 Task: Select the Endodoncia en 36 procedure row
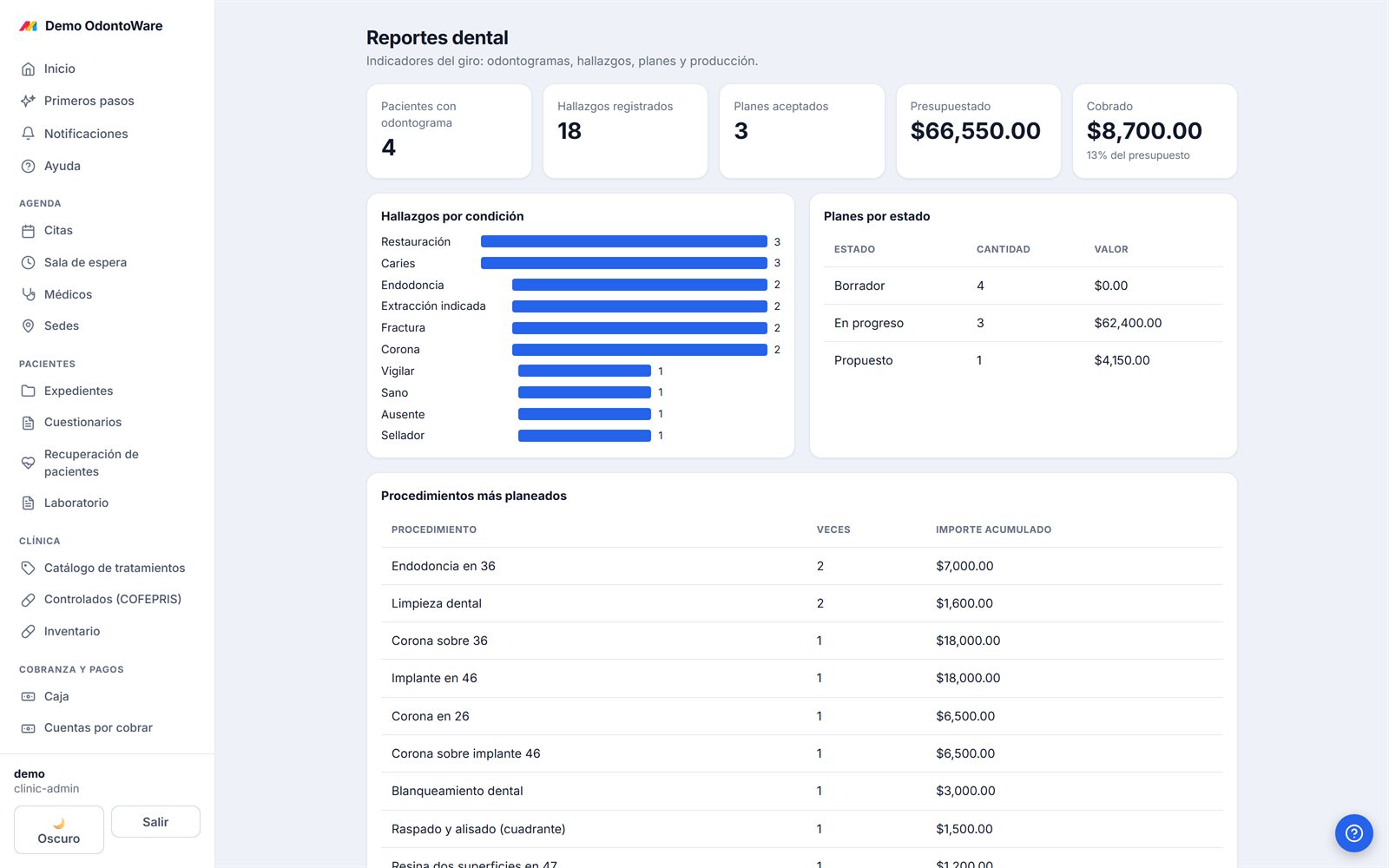(x=801, y=566)
